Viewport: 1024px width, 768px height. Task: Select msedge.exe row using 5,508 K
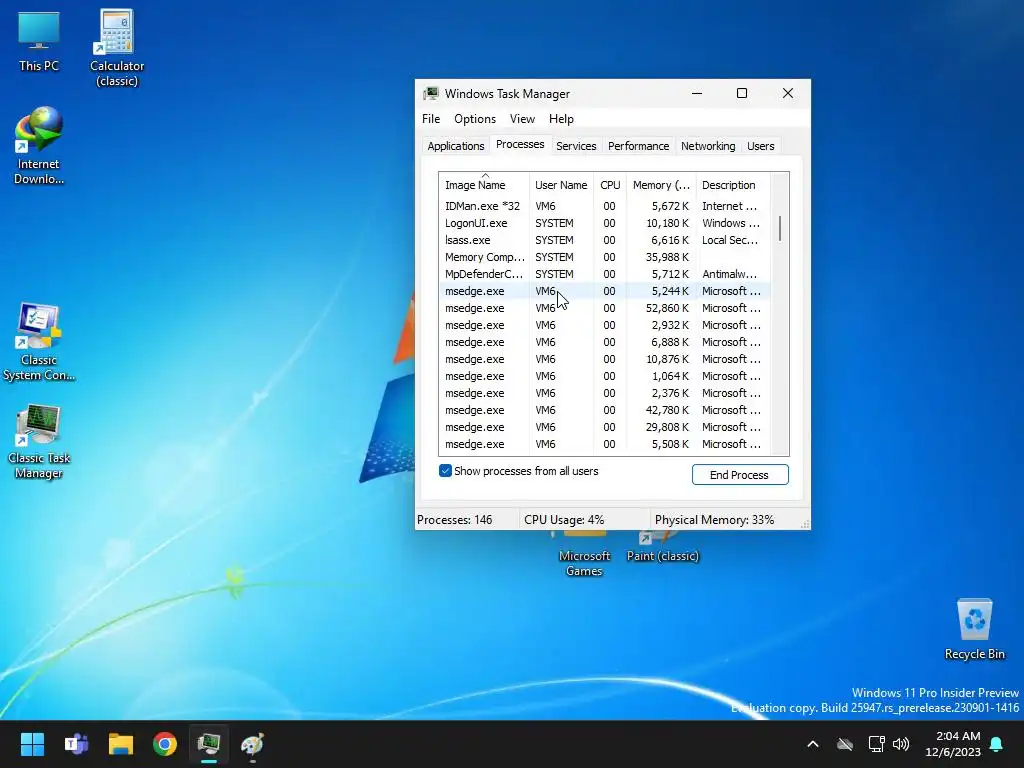tap(604, 443)
